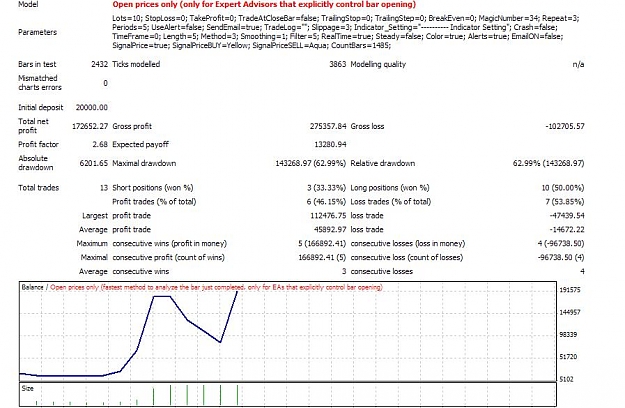
Task: Click Relative drawdown value 62.99% (143268.97)
Action: [548, 163]
